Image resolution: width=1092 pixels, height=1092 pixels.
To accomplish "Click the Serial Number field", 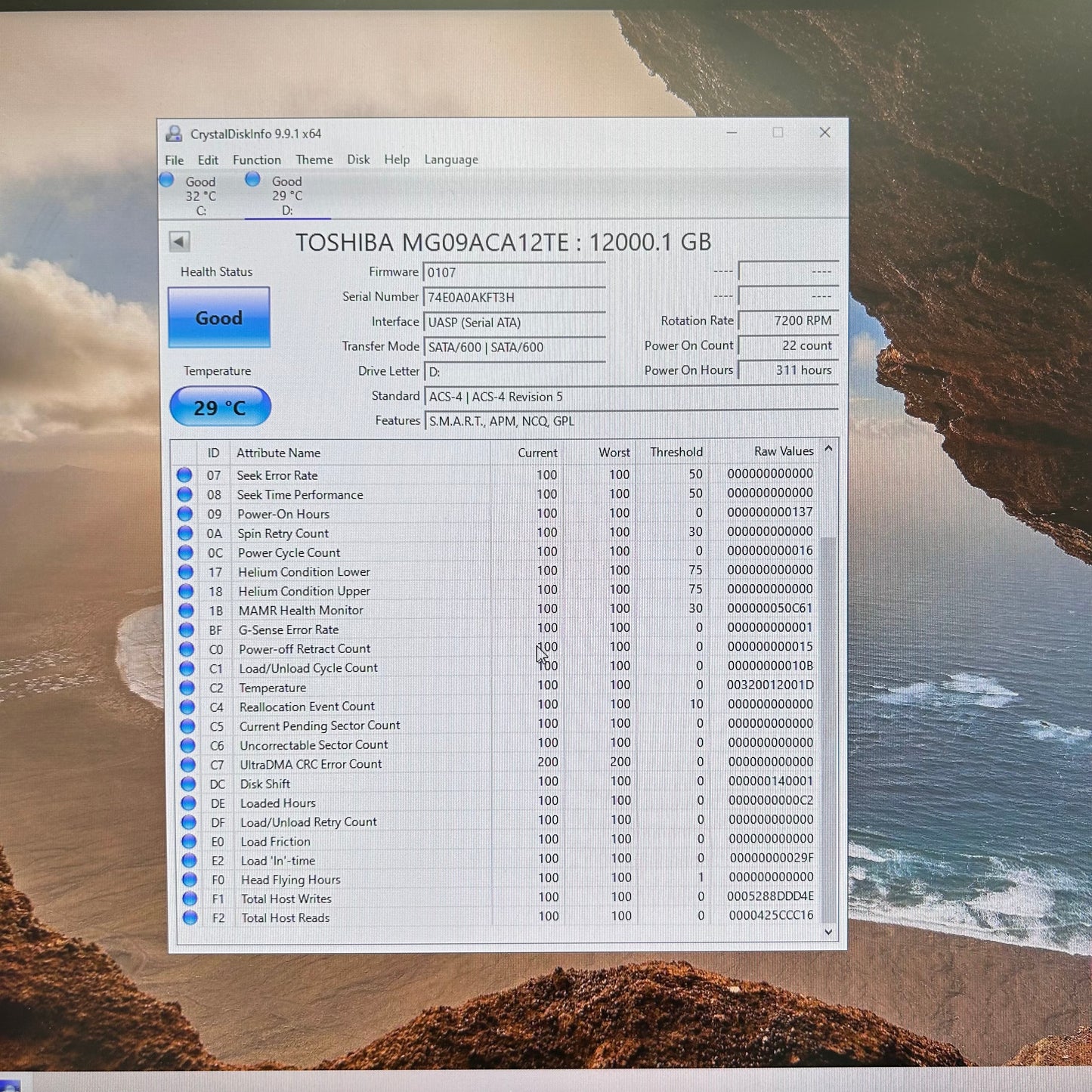I will tap(514, 297).
